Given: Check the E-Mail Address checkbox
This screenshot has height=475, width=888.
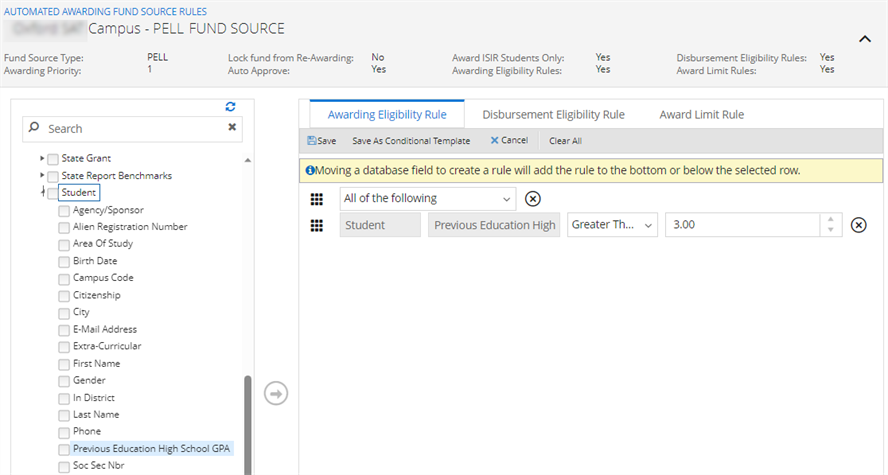Looking at the screenshot, I should pos(64,330).
